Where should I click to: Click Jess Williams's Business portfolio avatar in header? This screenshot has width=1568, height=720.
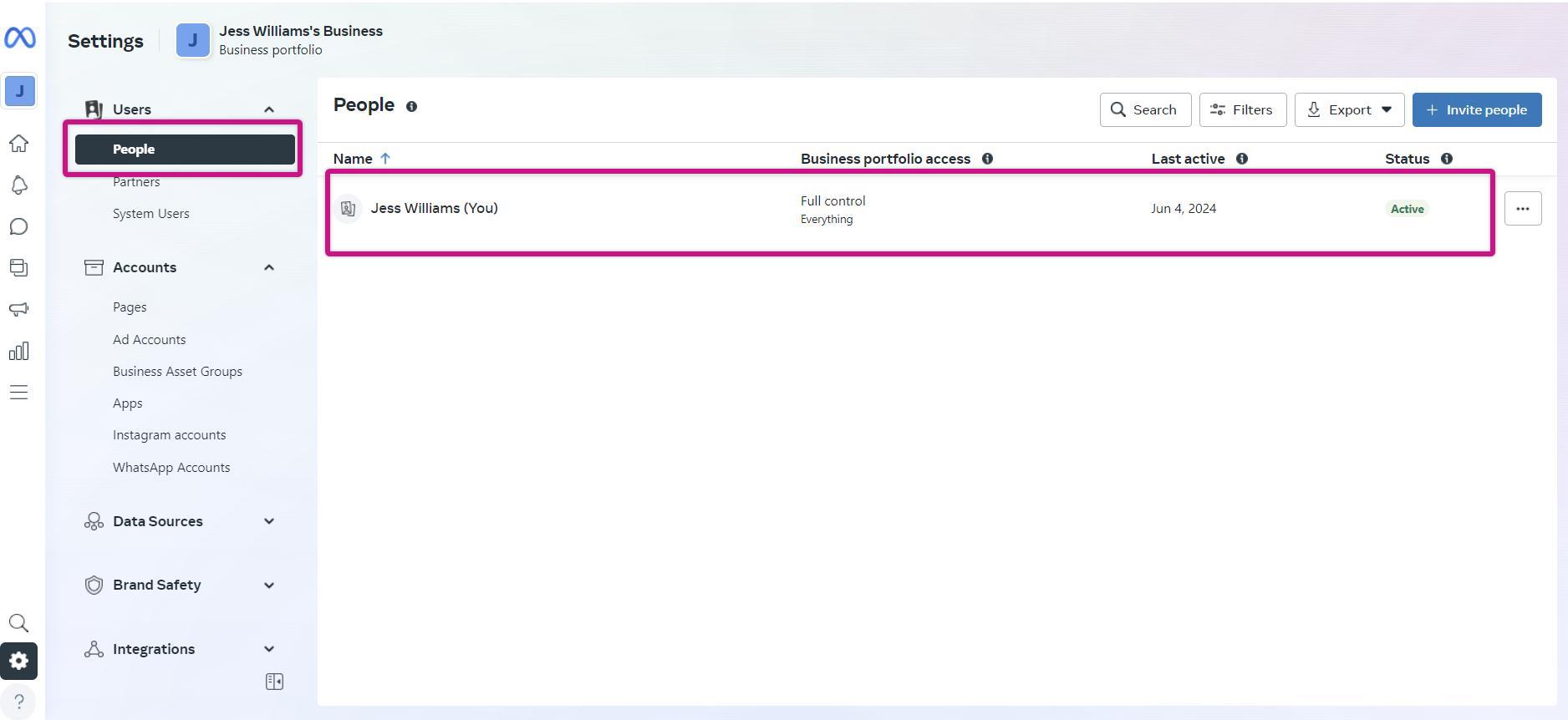(193, 40)
